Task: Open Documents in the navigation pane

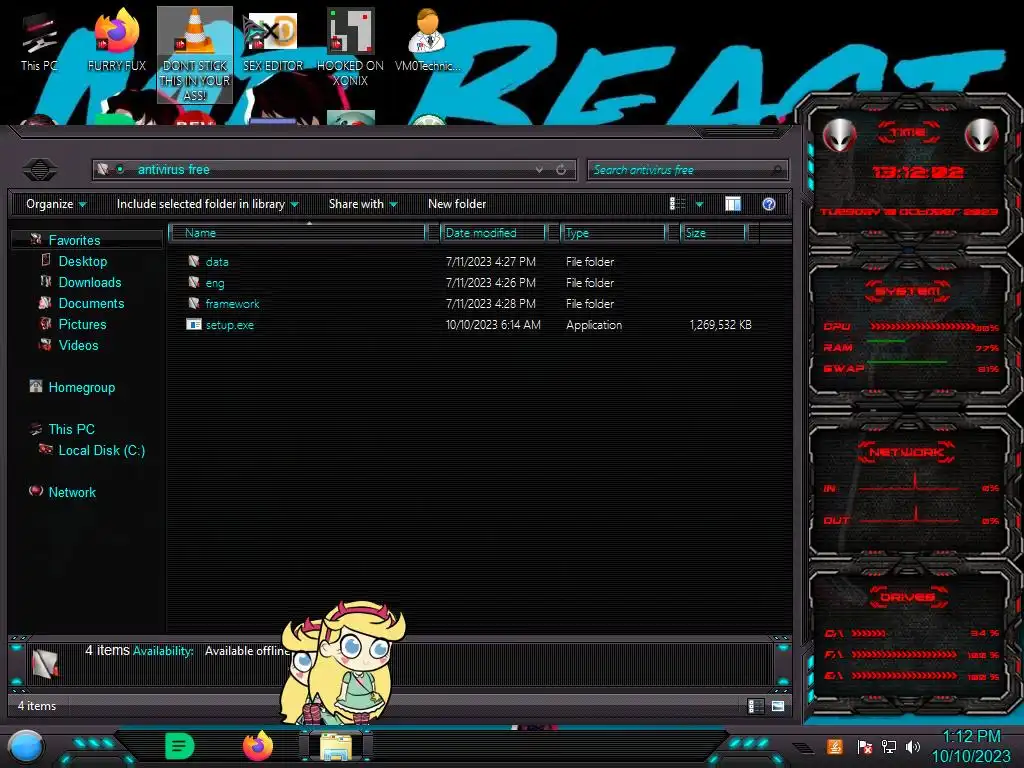Action: click(x=91, y=303)
